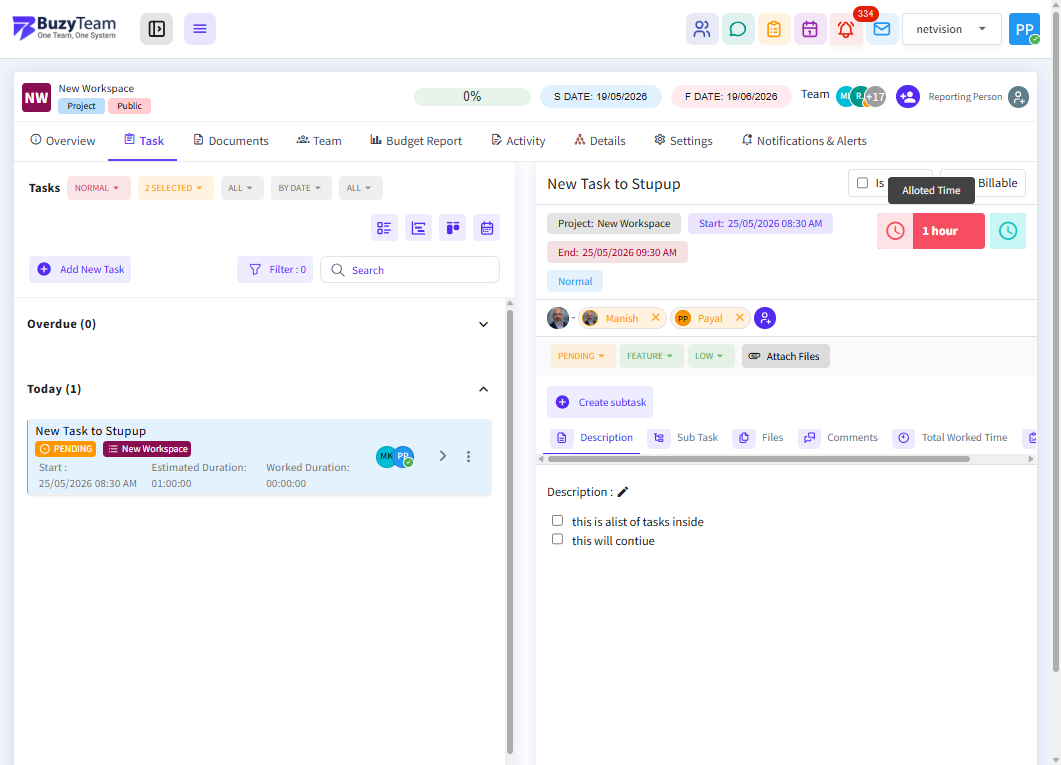Open the orange clipboard icon
The height and width of the screenshot is (765, 1061).
coord(774,29)
